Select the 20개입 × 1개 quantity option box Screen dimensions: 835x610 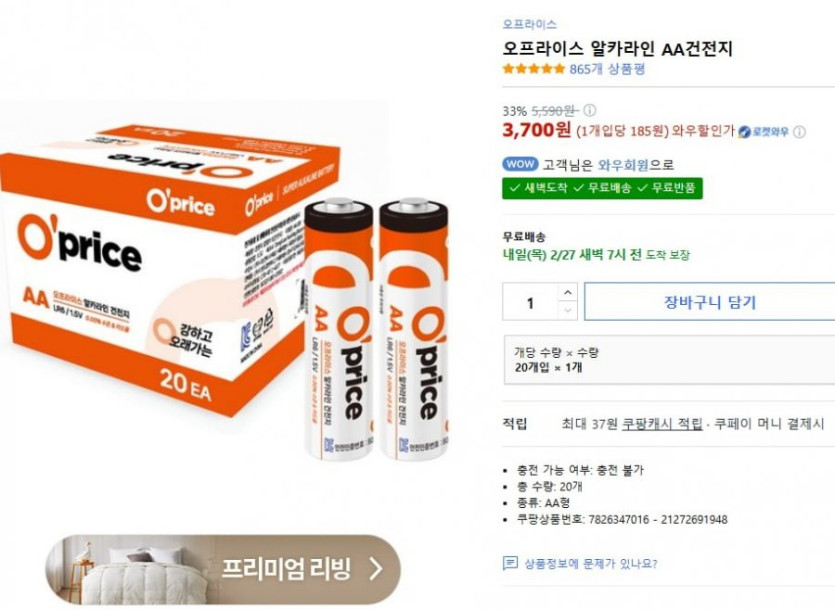[669, 360]
